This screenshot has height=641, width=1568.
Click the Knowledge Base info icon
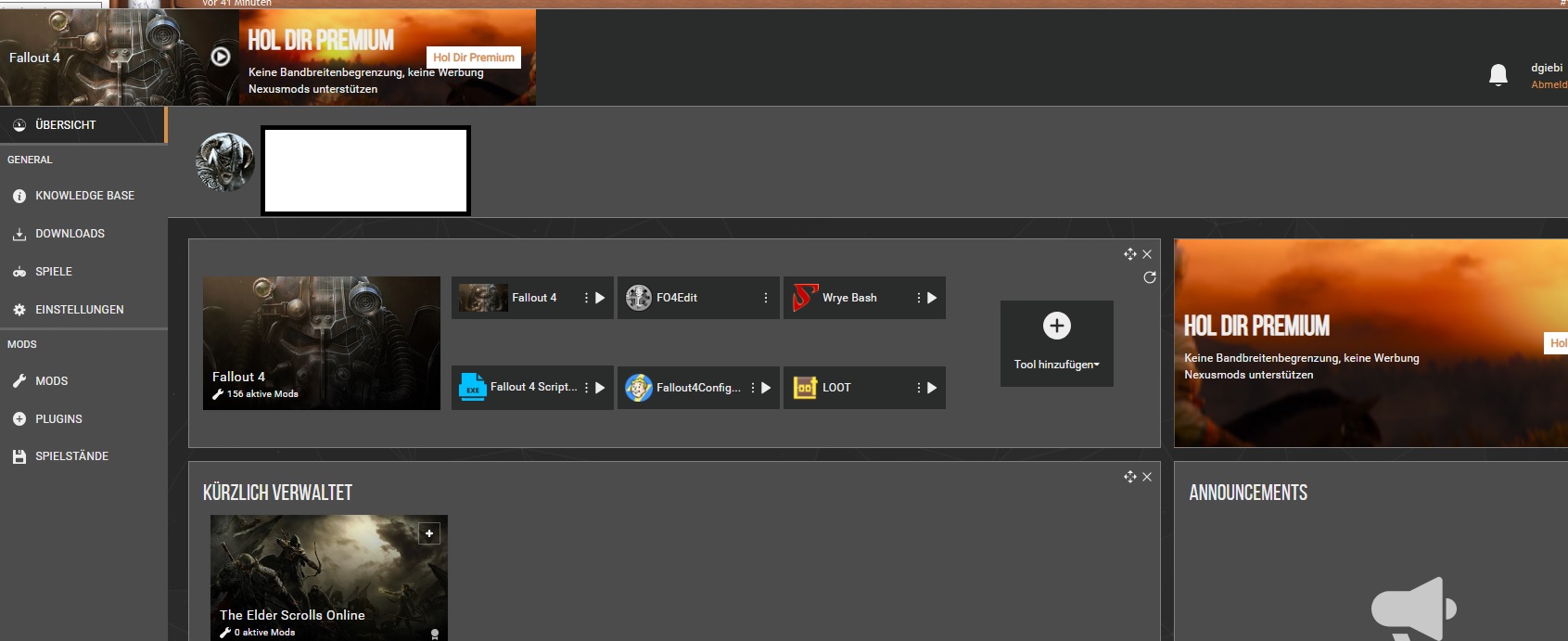(x=19, y=196)
